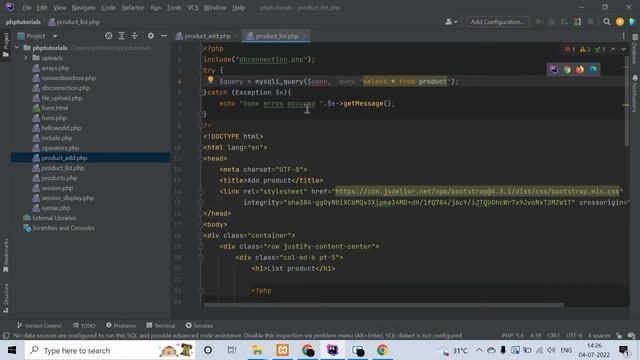Go to next highlighted error arrow
640x360 pixels.
(623, 49)
